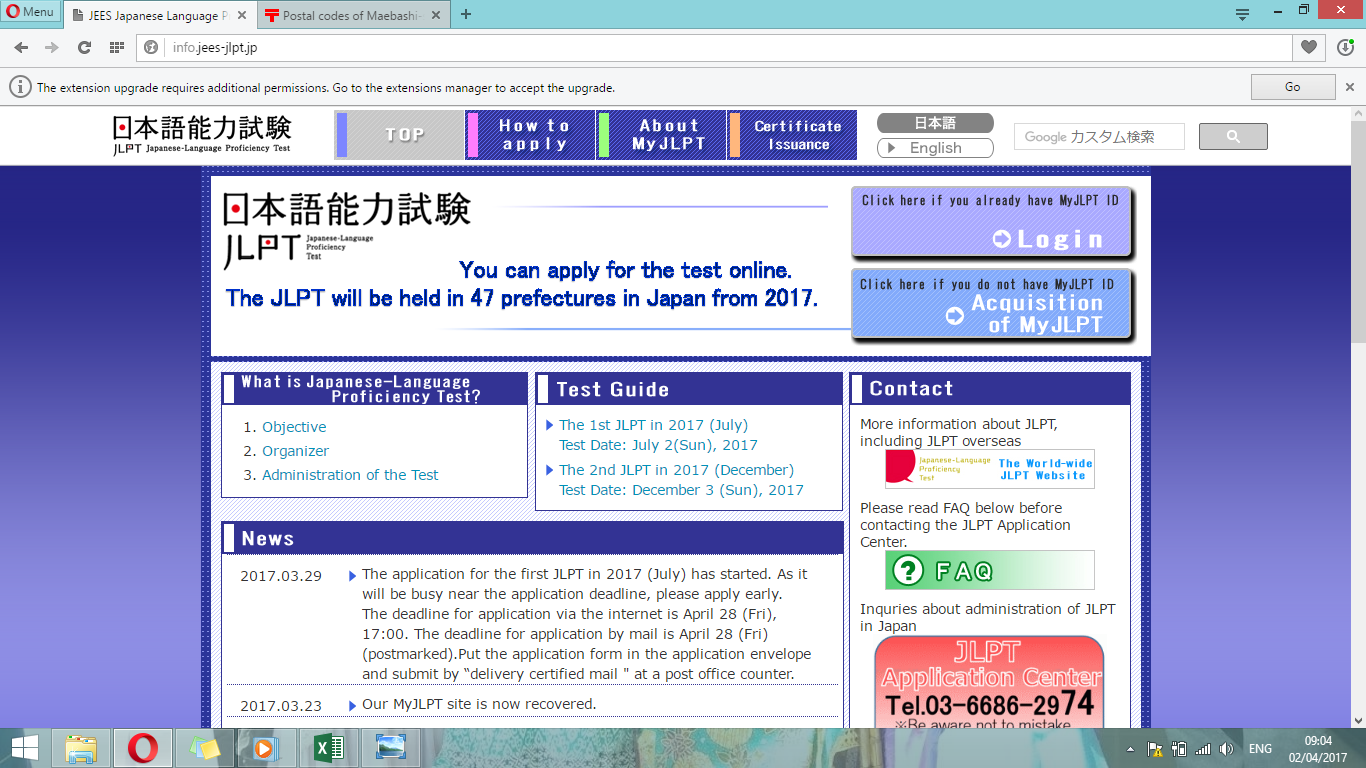Open the tab menu icon in title bar
Viewport: 1366px width, 768px height.
(1242, 14)
